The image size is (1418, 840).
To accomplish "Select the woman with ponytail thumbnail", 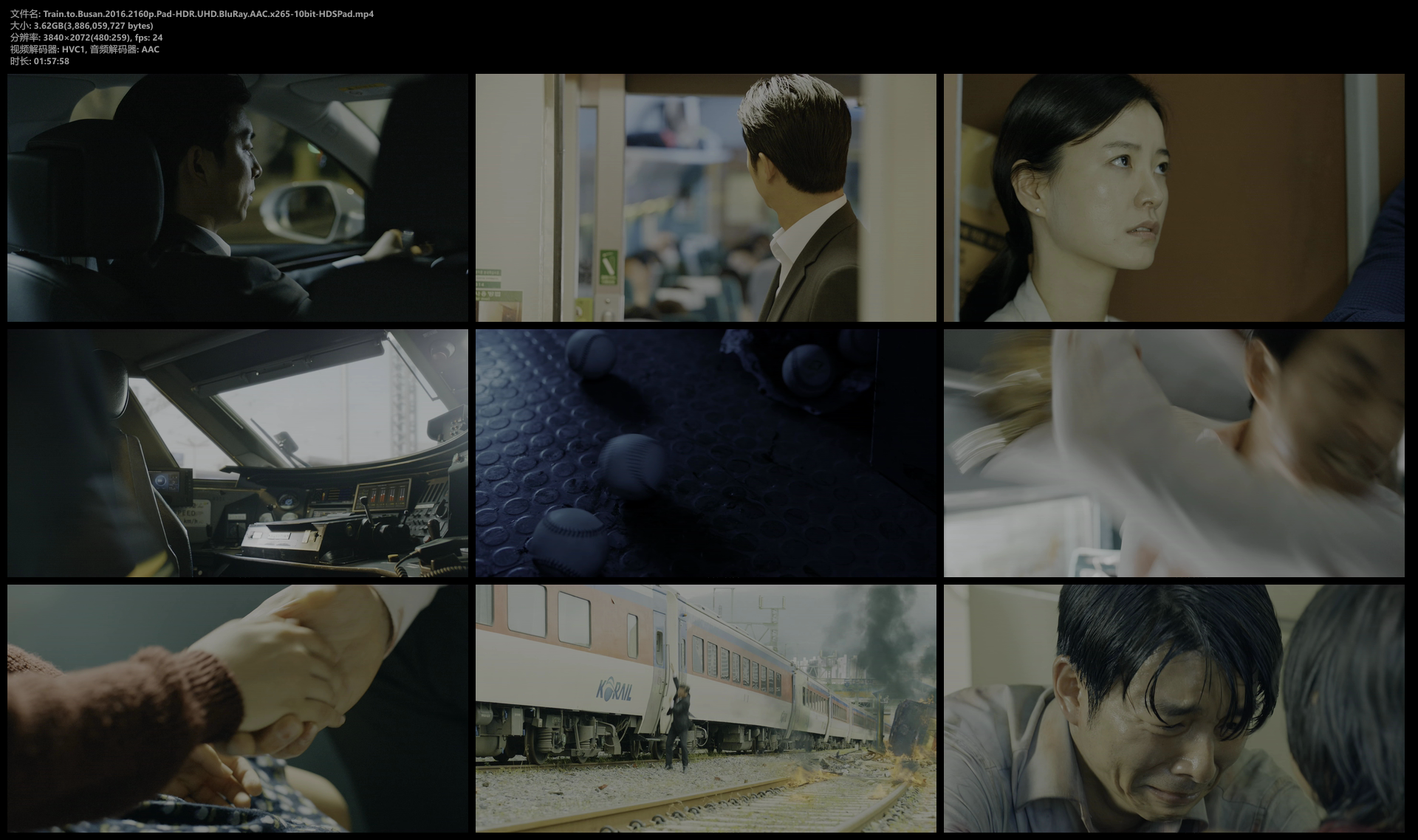I will (1174, 197).
